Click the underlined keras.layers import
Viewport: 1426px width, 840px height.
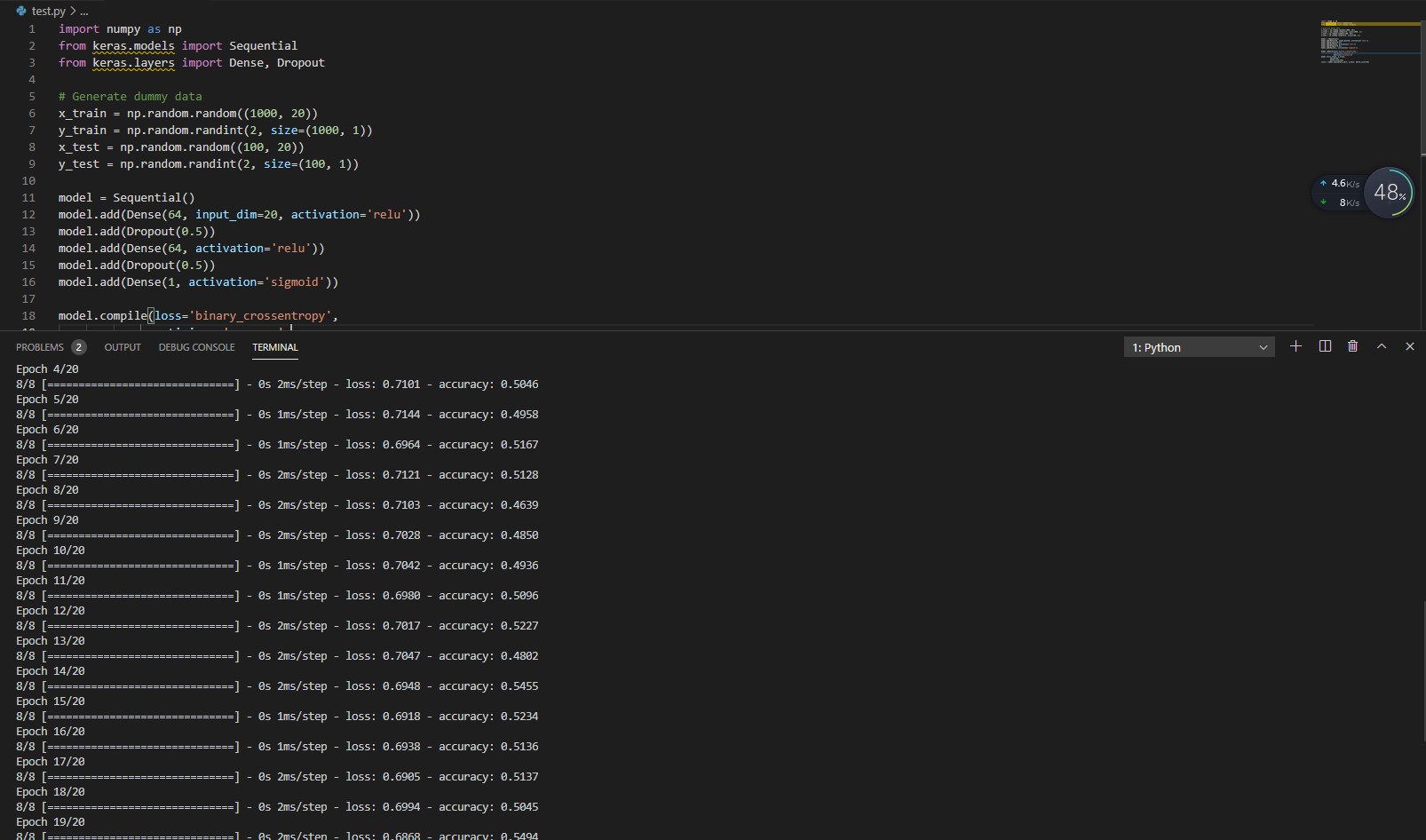133,63
